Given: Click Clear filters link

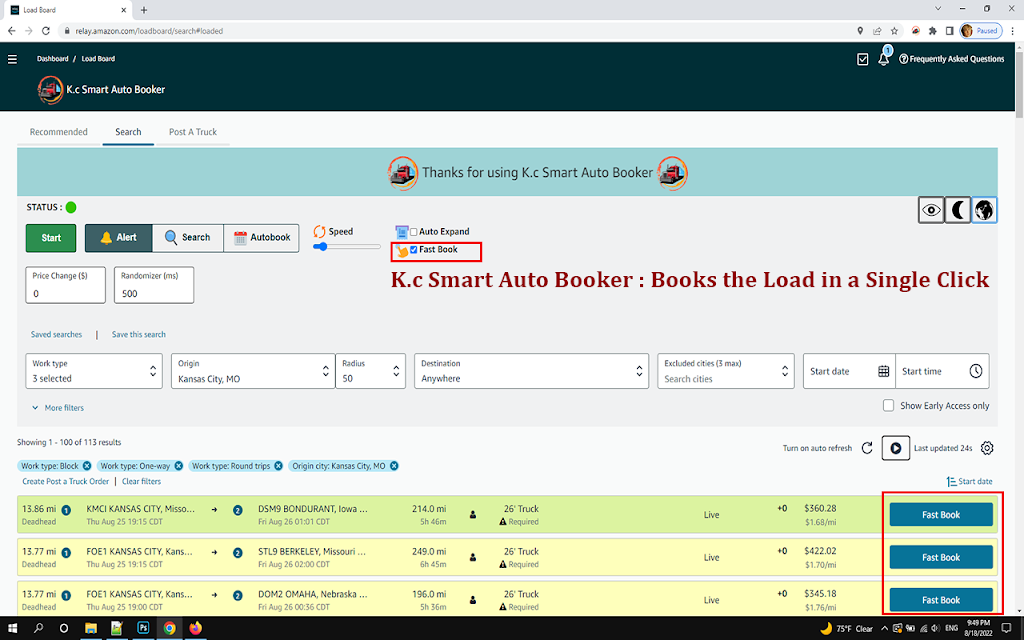Looking at the screenshot, I should point(141,481).
